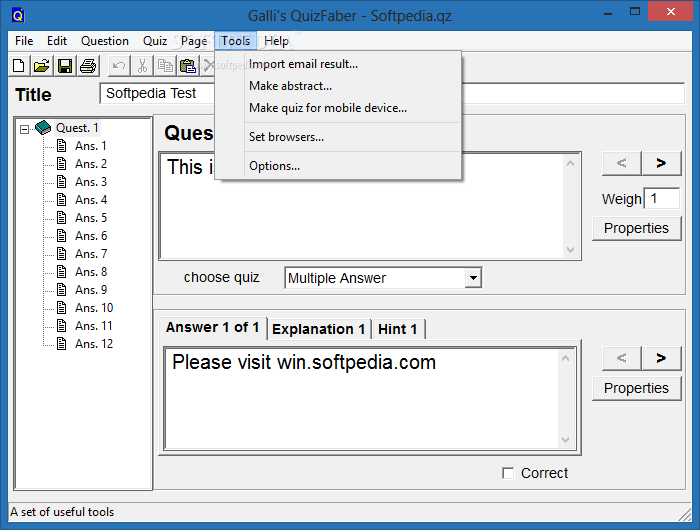The image size is (700, 530).
Task: Select Quest. 1 in the tree
Action: 77,128
